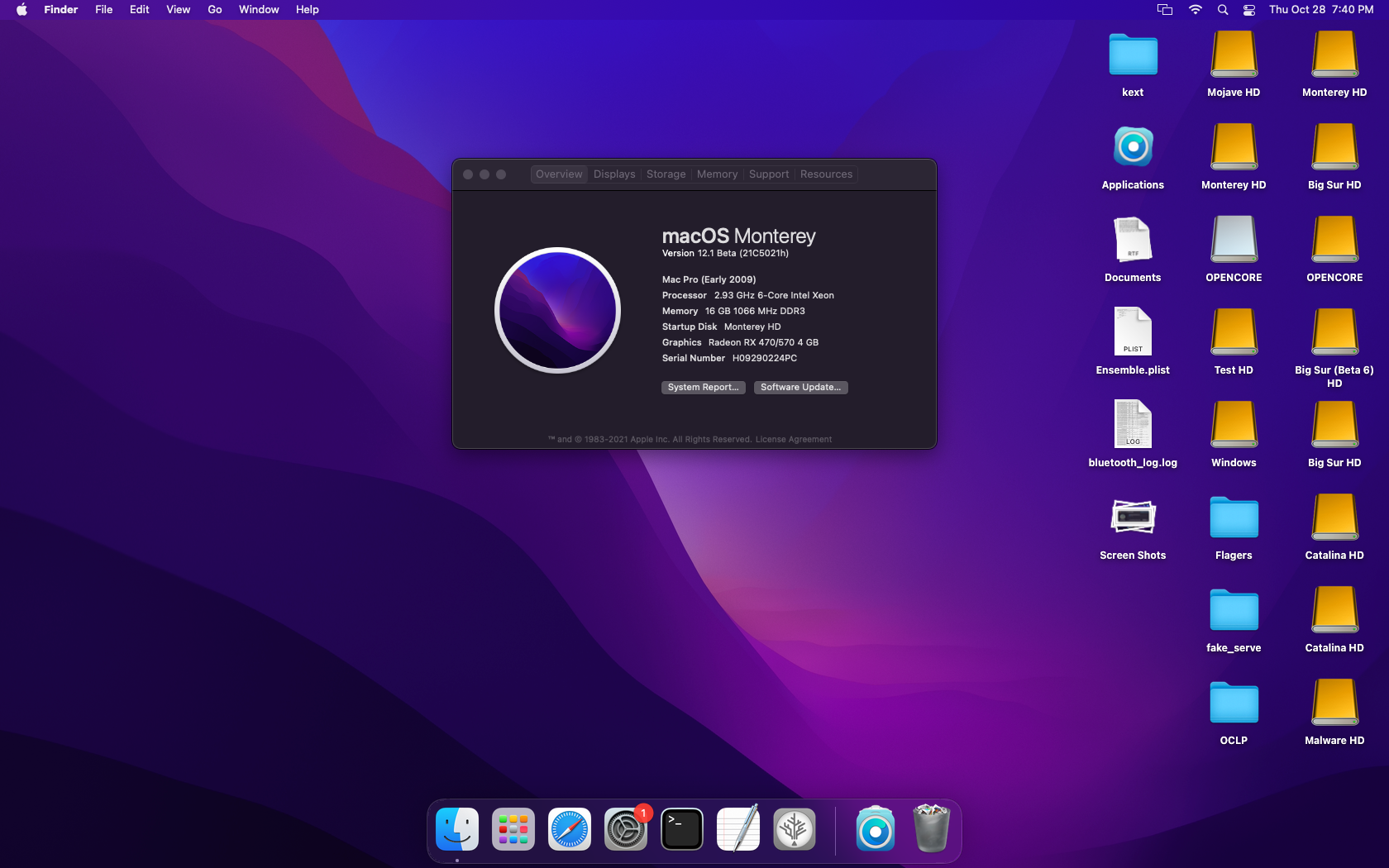Viewport: 1389px width, 868px height.
Task: Open the Trash in the Dock
Action: [932, 829]
